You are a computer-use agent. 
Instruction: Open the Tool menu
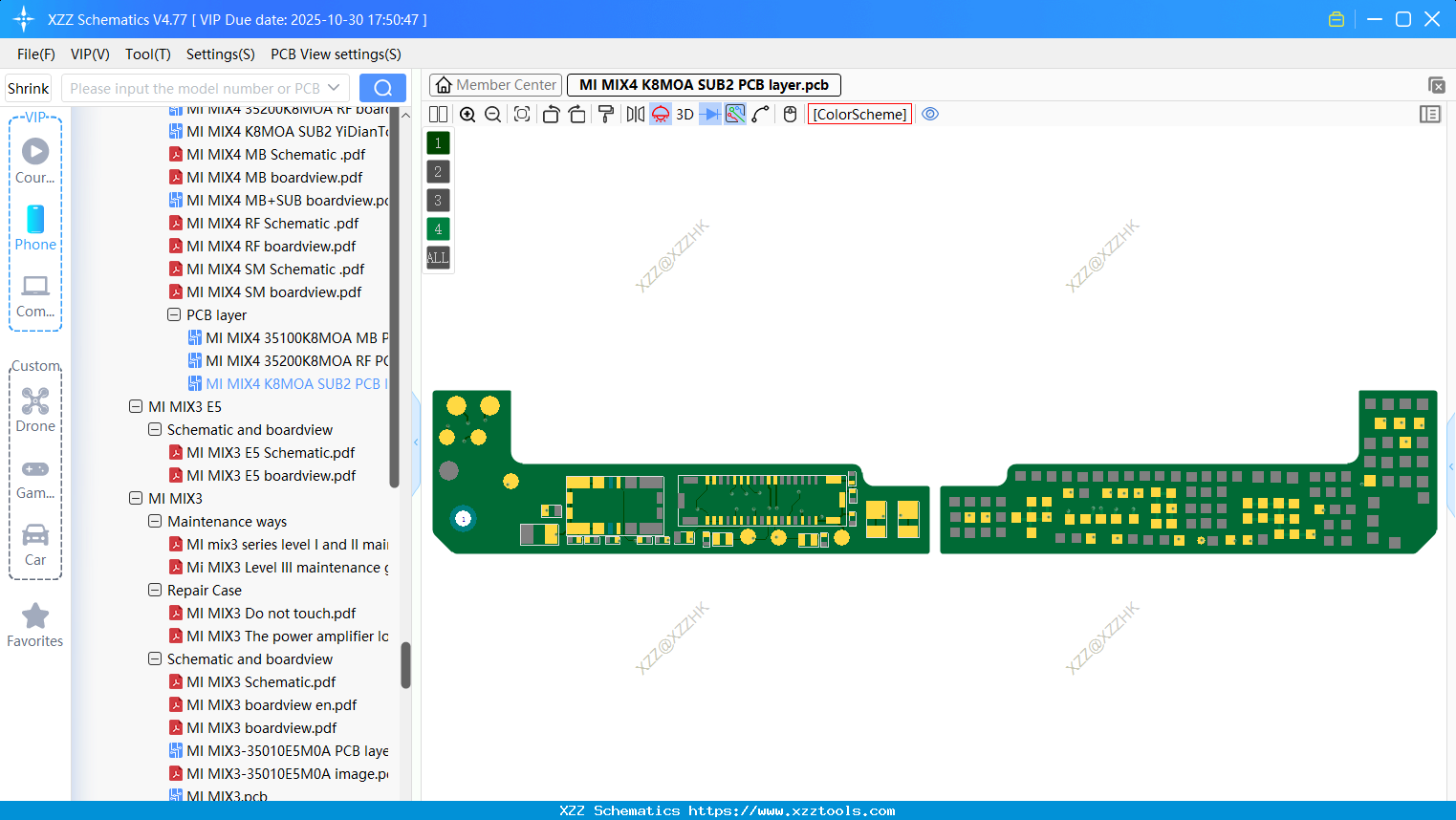(x=147, y=54)
